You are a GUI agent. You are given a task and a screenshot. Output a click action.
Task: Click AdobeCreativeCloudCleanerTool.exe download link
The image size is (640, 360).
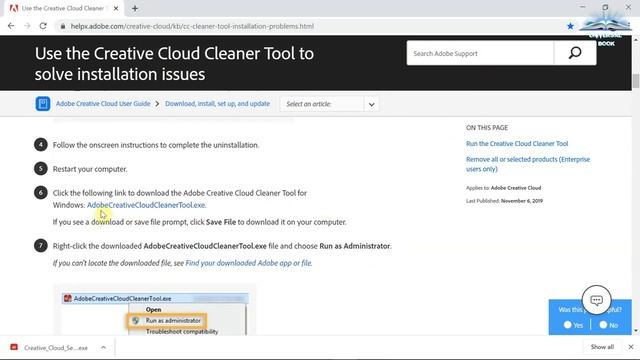(x=146, y=205)
